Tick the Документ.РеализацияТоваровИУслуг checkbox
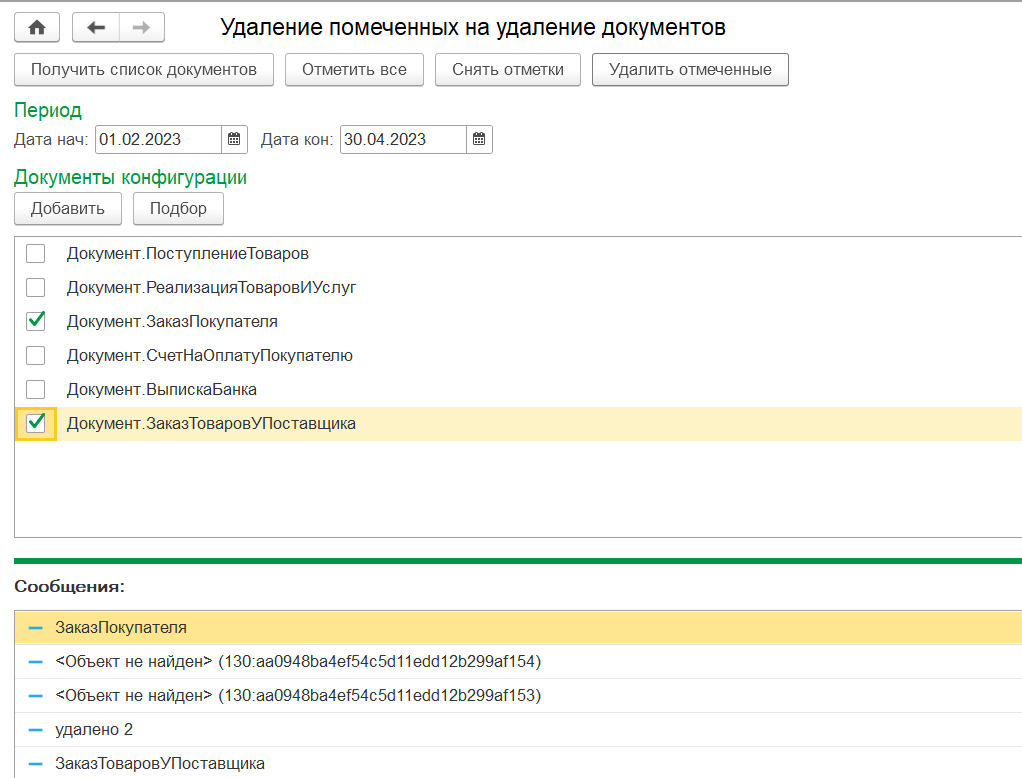1022x778 pixels. coord(36,287)
